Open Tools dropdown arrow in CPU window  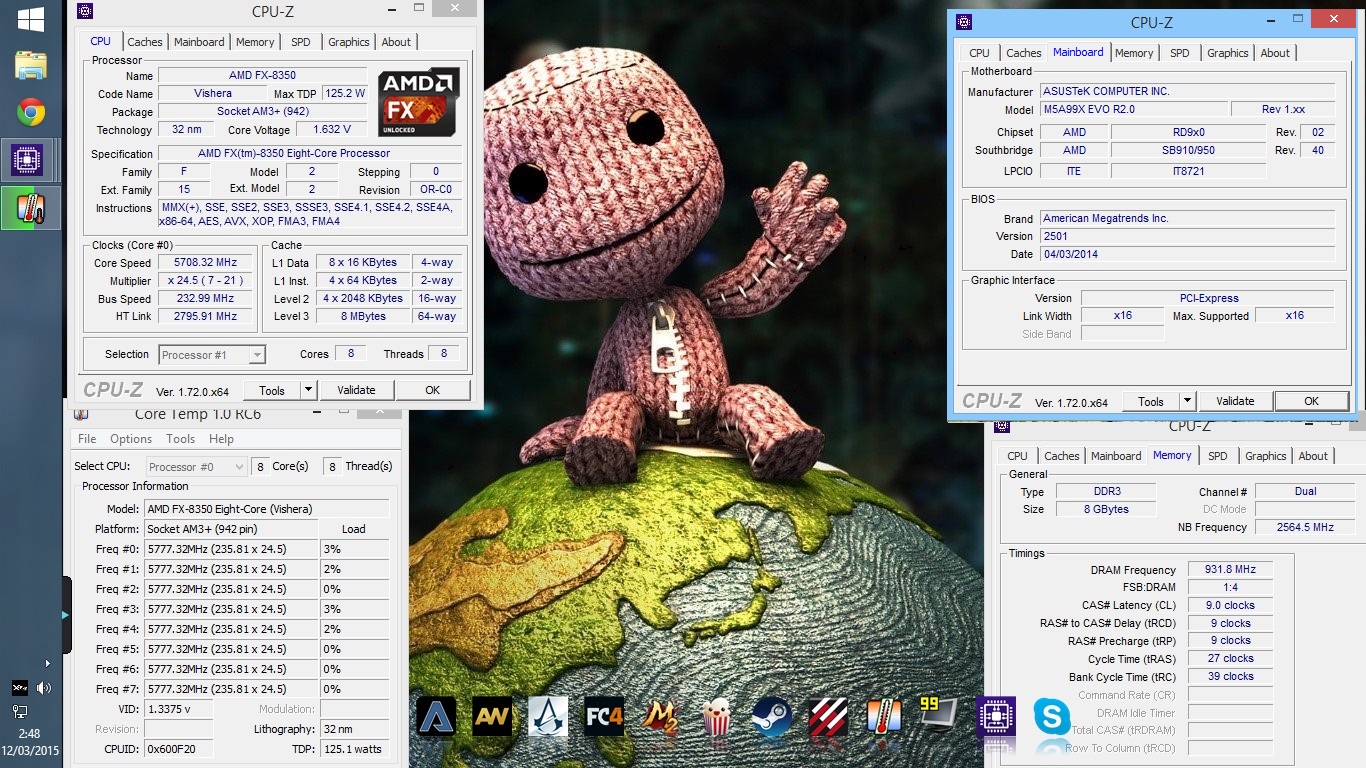click(x=308, y=390)
